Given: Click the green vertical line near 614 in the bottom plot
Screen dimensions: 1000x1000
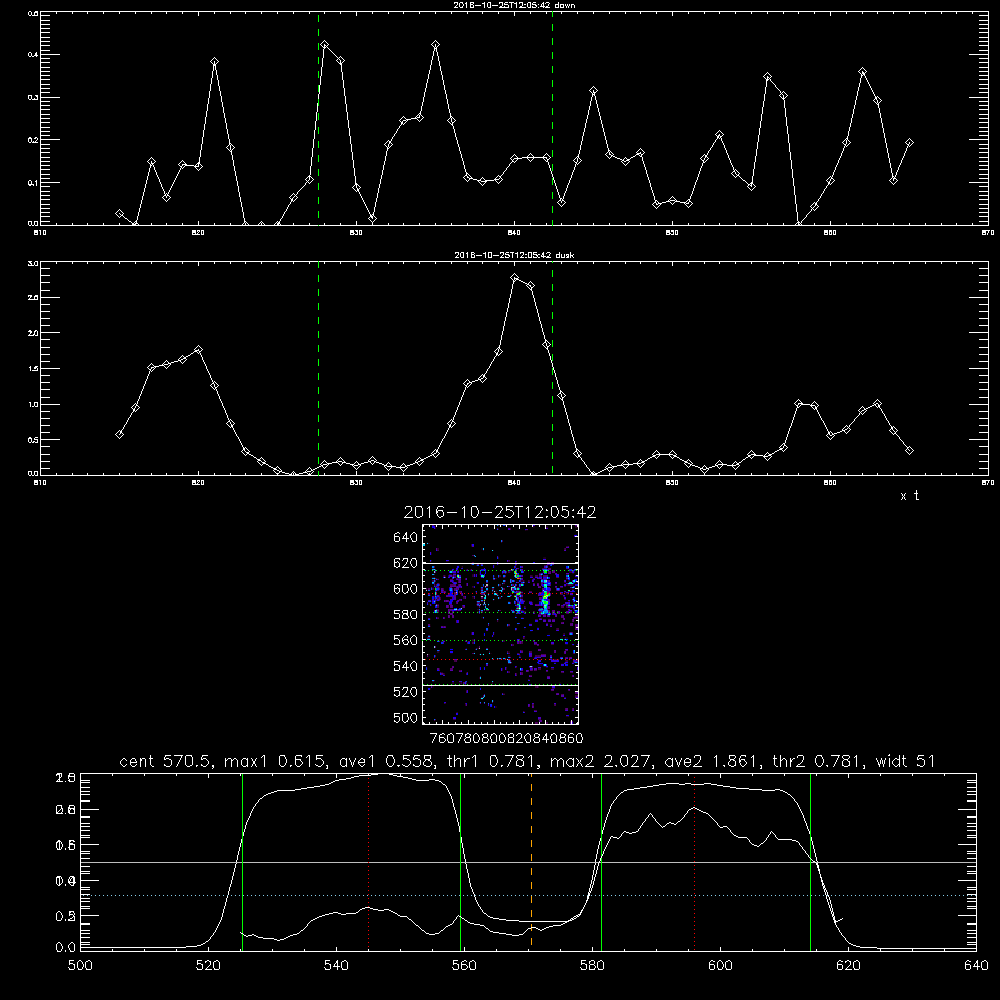Looking at the screenshot, I should point(811,861).
